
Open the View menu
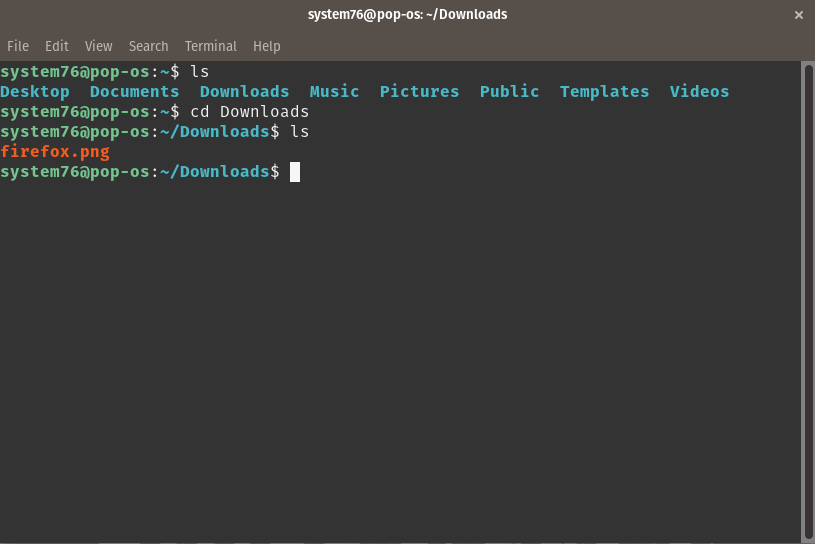tap(98, 46)
